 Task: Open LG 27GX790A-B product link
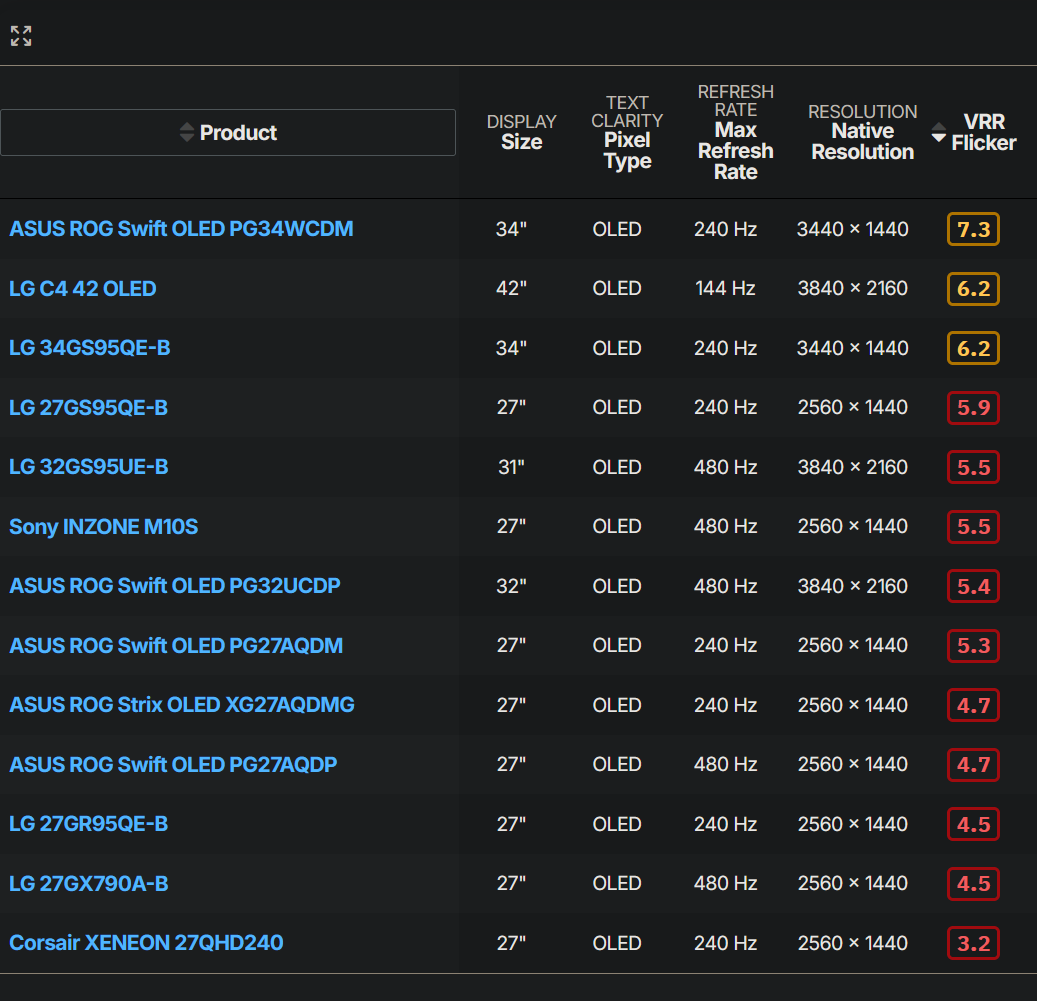pyautogui.click(x=89, y=883)
